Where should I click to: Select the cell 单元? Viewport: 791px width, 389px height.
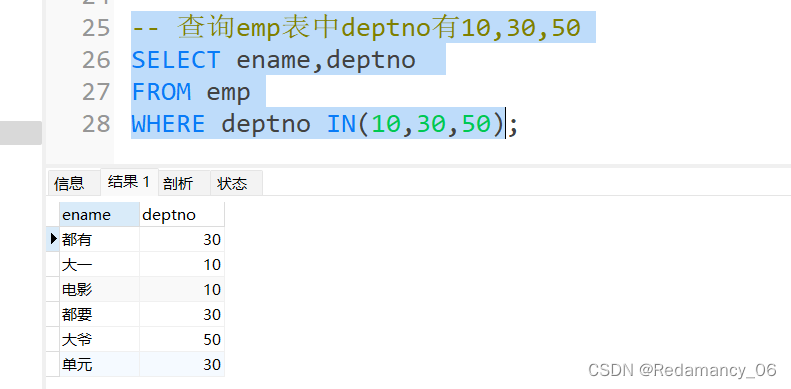tap(99, 364)
